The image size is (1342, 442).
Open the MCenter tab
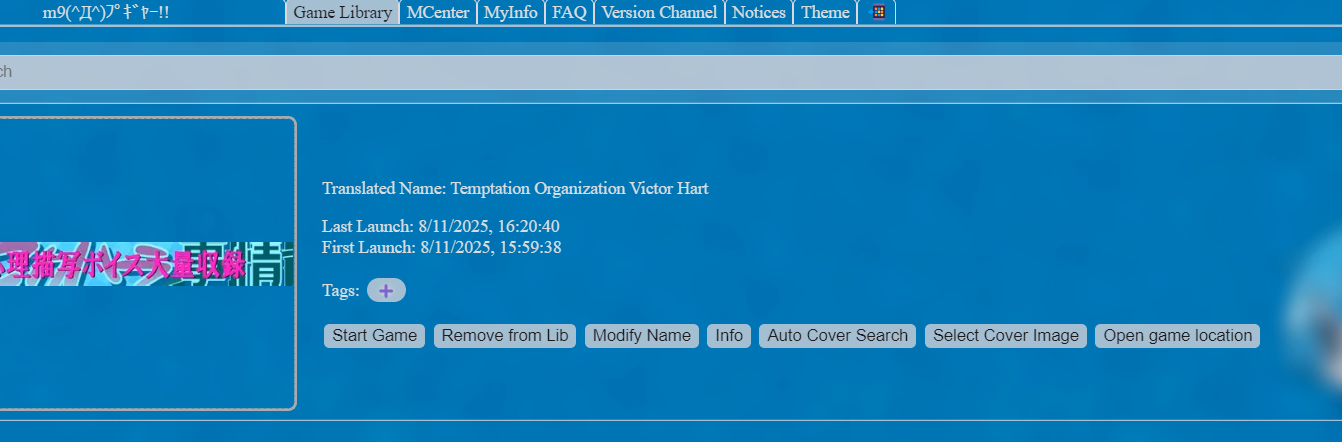tap(438, 12)
